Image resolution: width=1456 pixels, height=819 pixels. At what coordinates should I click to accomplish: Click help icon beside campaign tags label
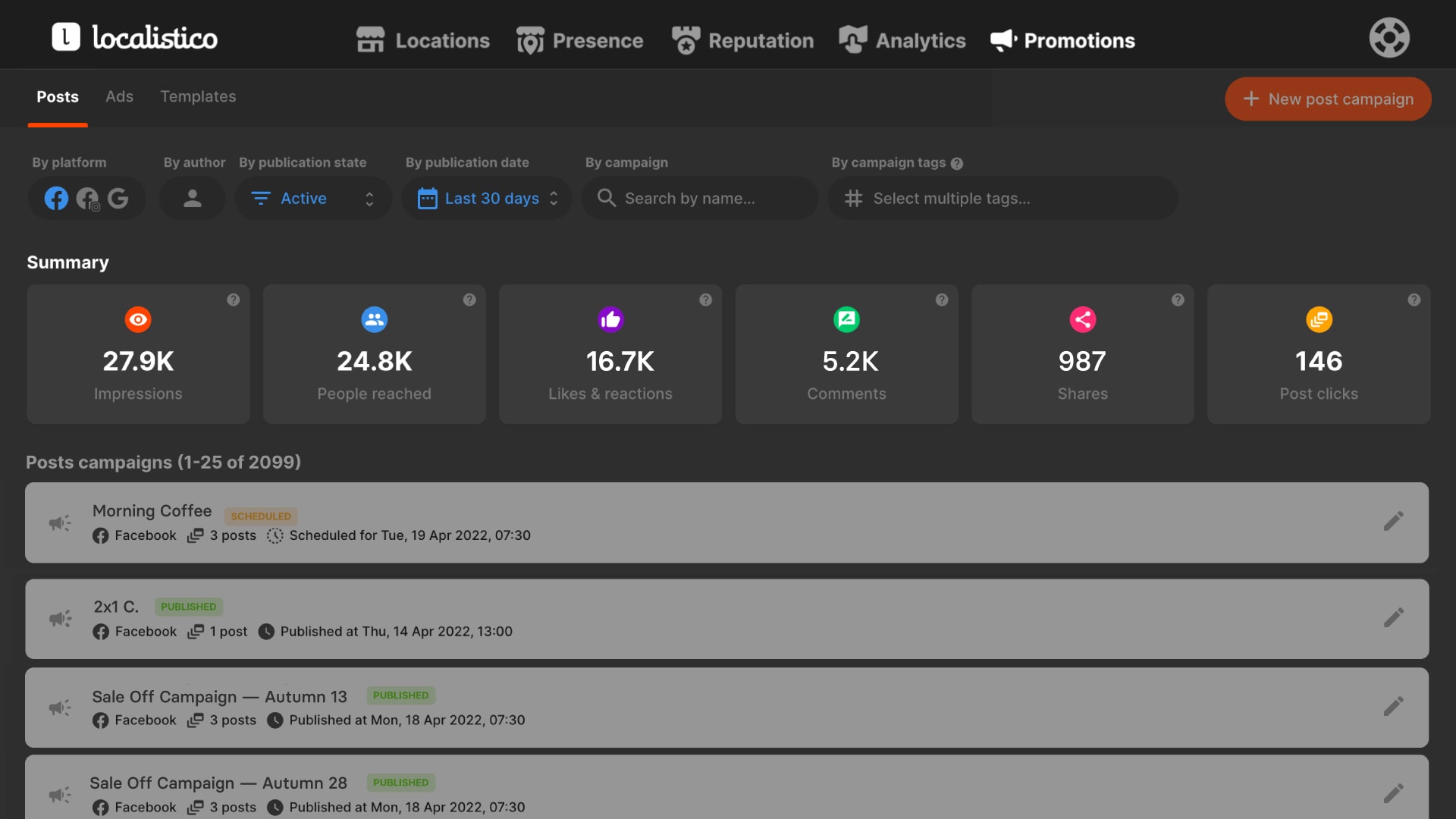(957, 163)
